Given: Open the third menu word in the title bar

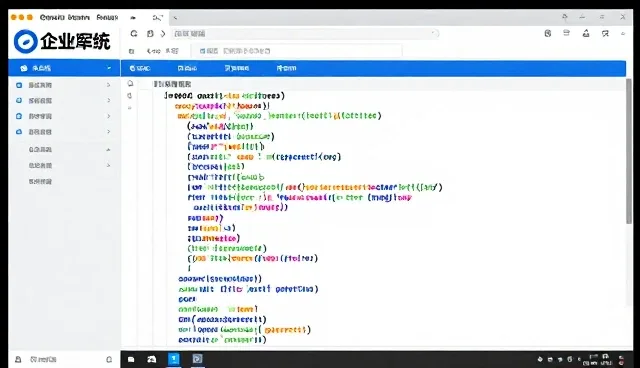Looking at the screenshot, I should point(107,17).
